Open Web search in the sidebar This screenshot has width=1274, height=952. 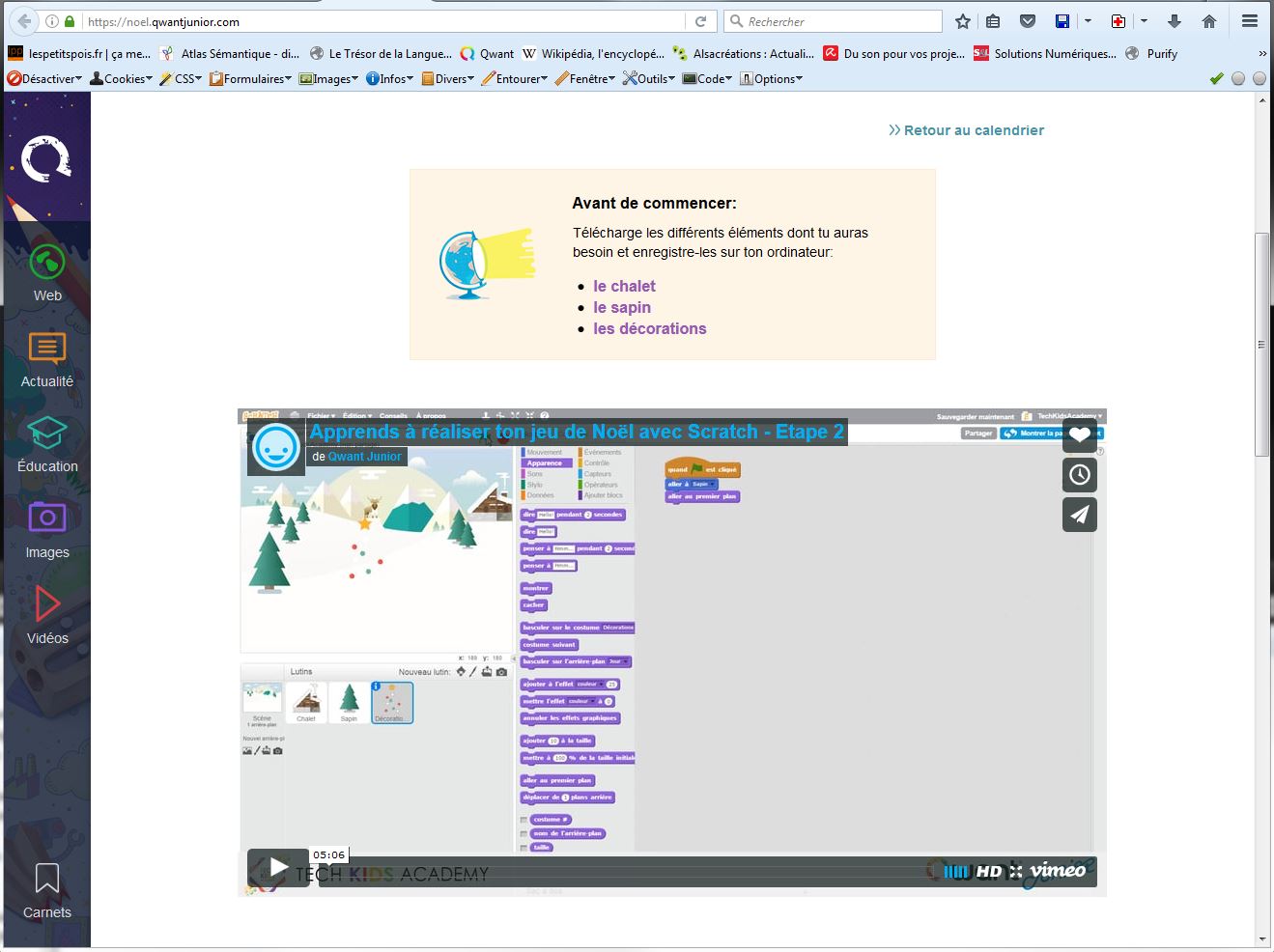47,273
